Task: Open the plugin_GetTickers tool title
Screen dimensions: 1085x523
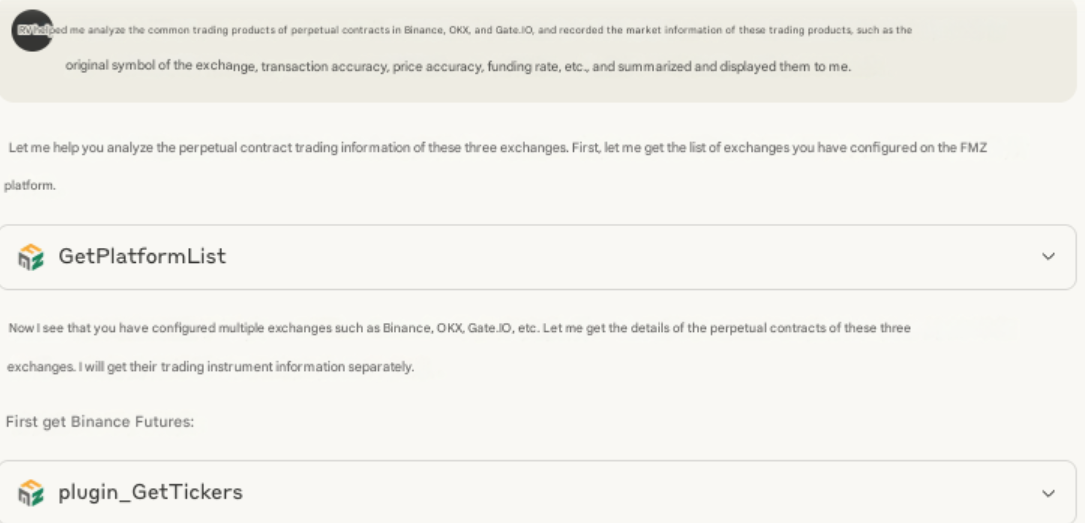Action: [150, 493]
